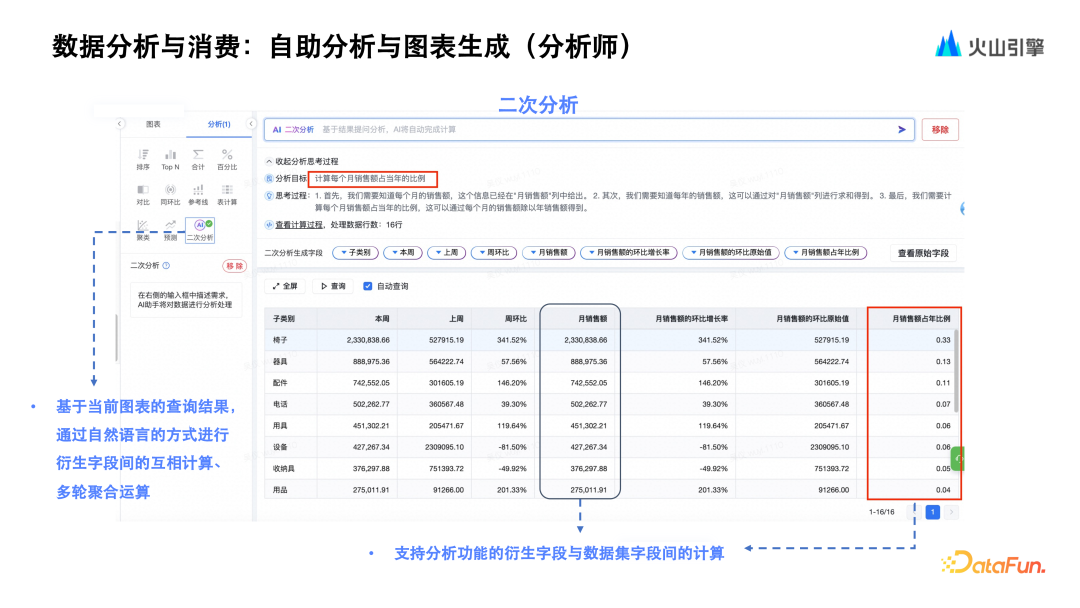Image resolution: width=1080 pixels, height=608 pixels.
Task: Click the 查看原始字段 button
Action: 922,253
